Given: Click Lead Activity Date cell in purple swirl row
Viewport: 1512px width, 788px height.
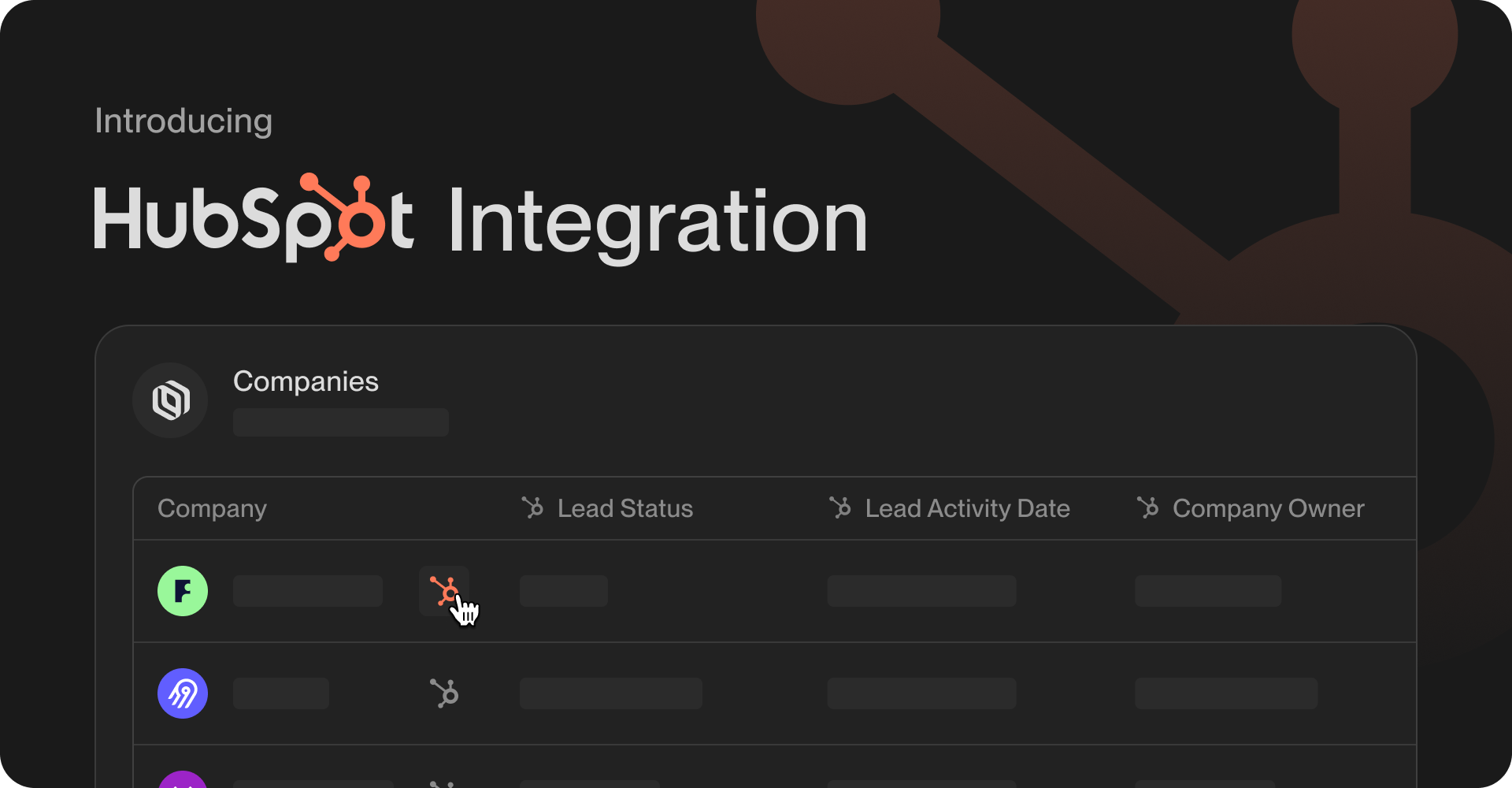Looking at the screenshot, I should 922,693.
